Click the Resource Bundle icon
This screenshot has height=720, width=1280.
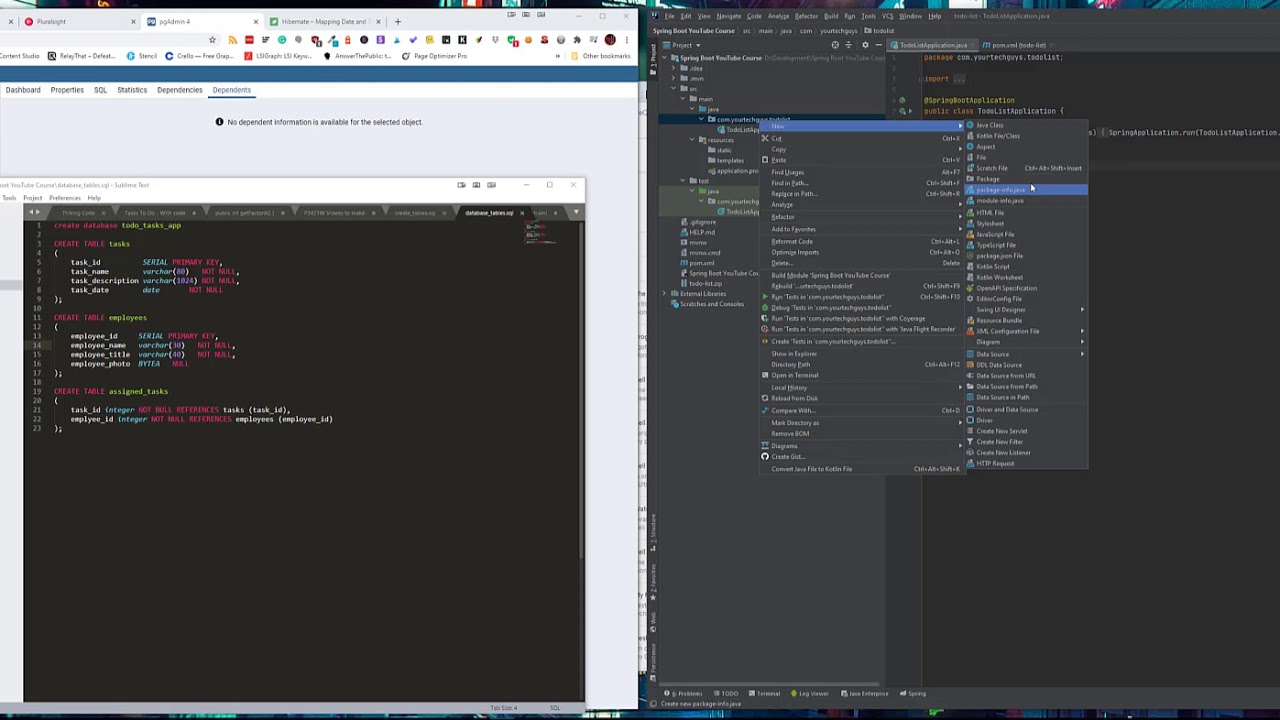[970, 320]
